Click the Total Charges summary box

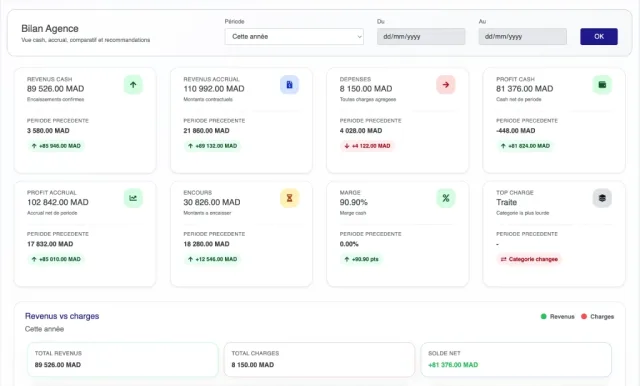(x=319, y=359)
